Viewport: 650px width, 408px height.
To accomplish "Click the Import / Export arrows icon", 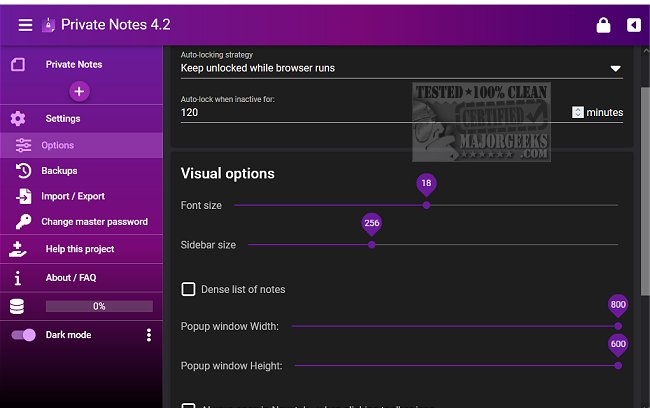I will point(23,196).
